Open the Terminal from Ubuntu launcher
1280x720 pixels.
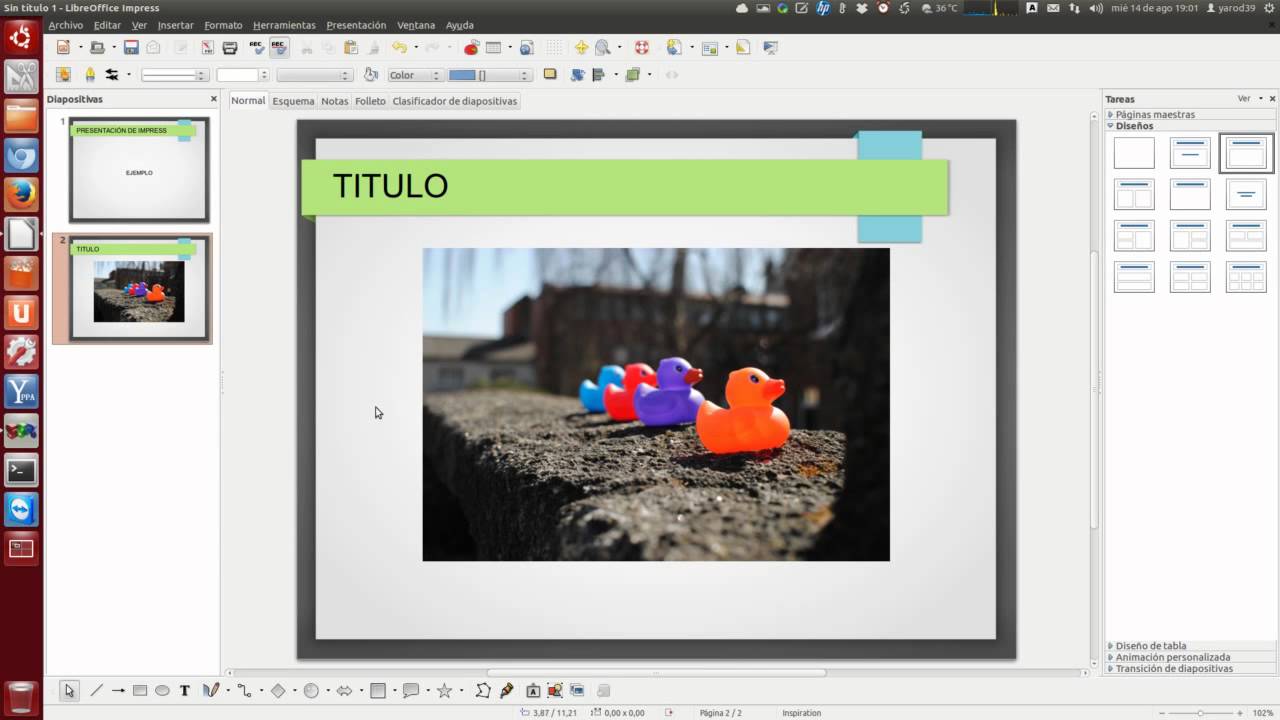(x=21, y=469)
